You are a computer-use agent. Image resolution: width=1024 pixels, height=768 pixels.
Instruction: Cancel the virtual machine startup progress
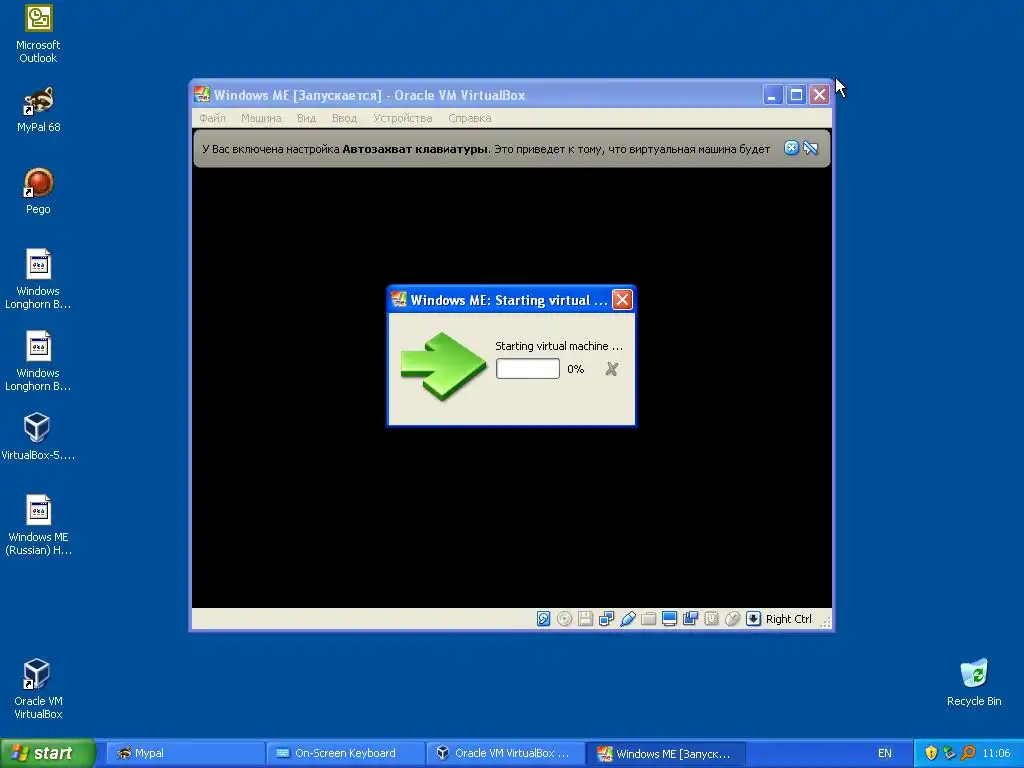pyautogui.click(x=612, y=369)
